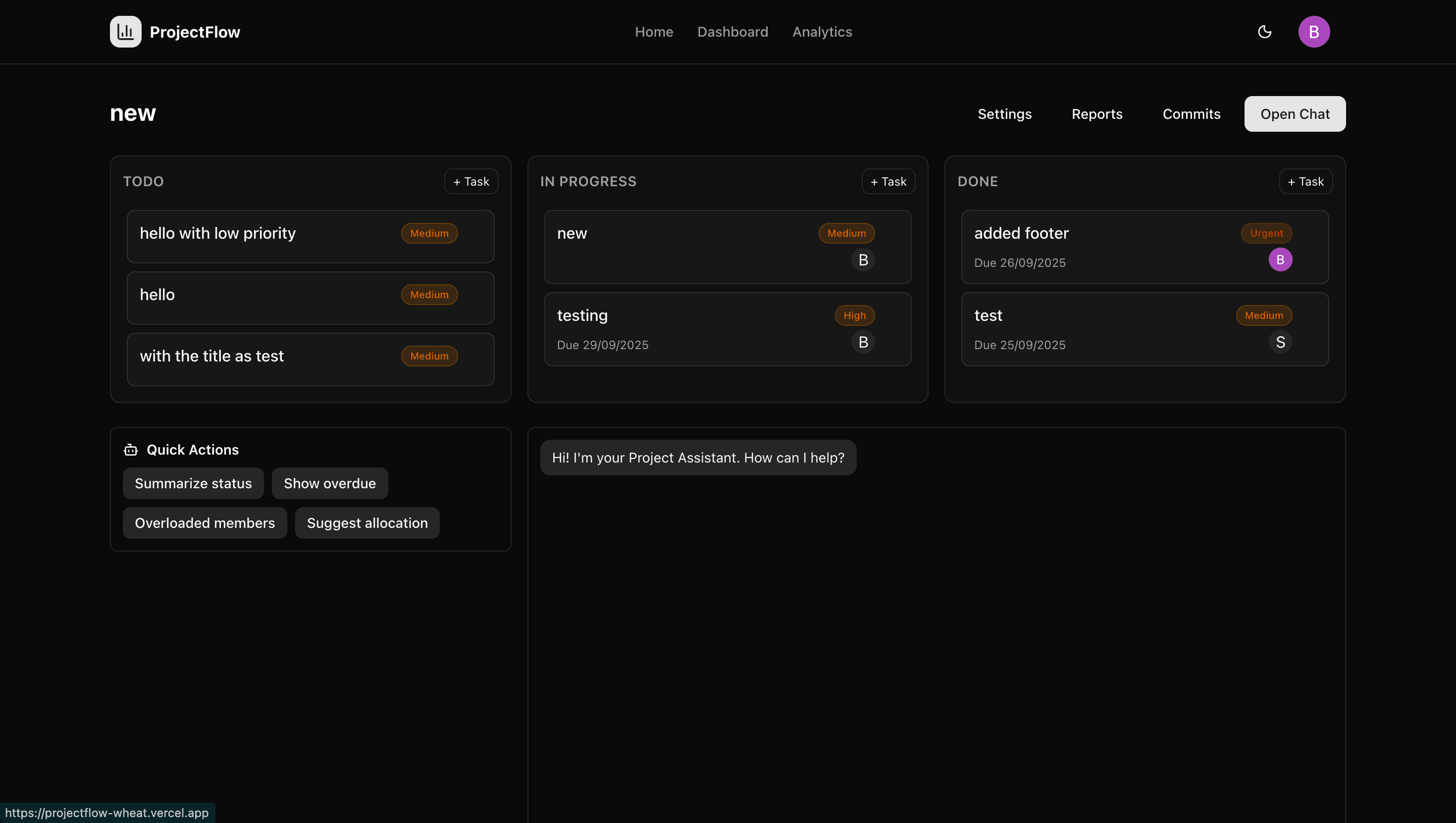Click assignee avatar B on testing task
1456x823 pixels.
click(x=863, y=341)
